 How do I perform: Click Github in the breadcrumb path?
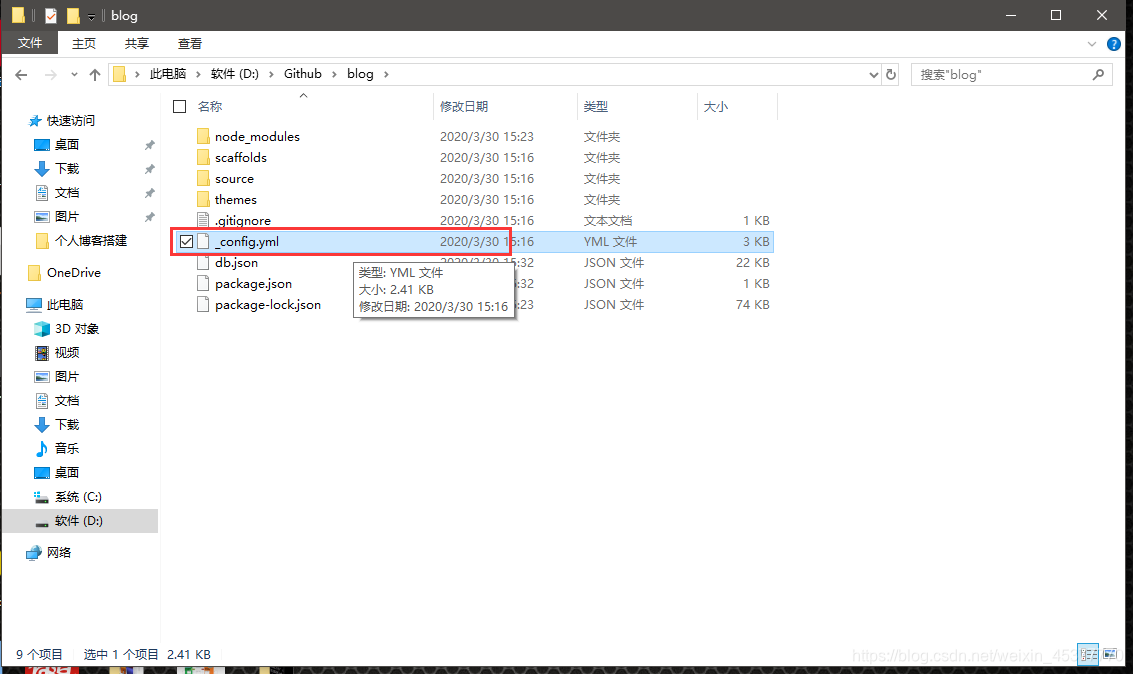[302, 74]
